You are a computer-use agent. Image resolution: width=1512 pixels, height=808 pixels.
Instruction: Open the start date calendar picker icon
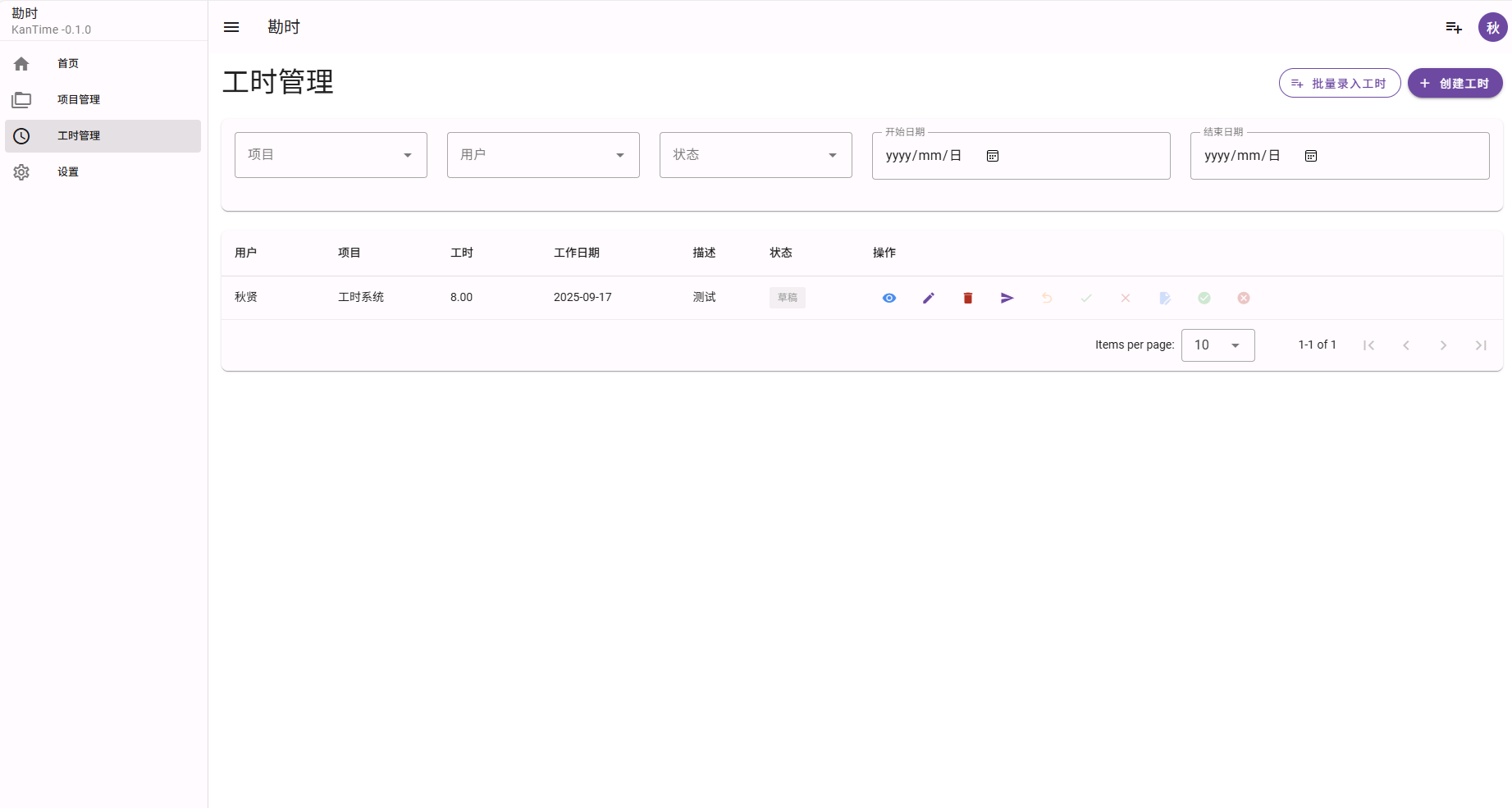pos(992,156)
